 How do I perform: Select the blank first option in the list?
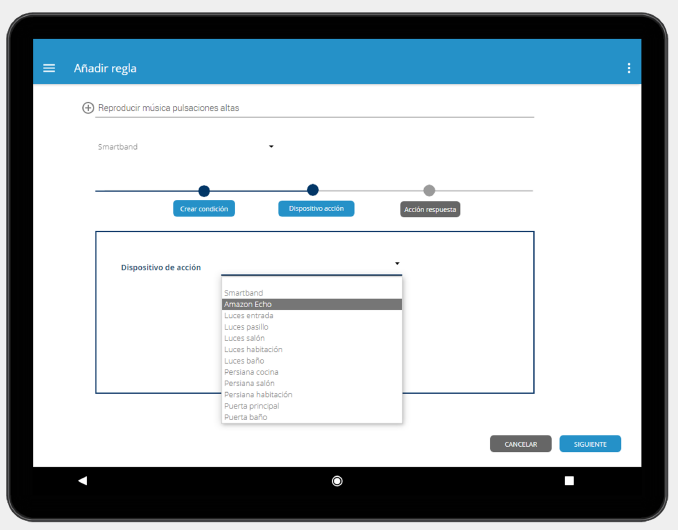tap(312, 282)
